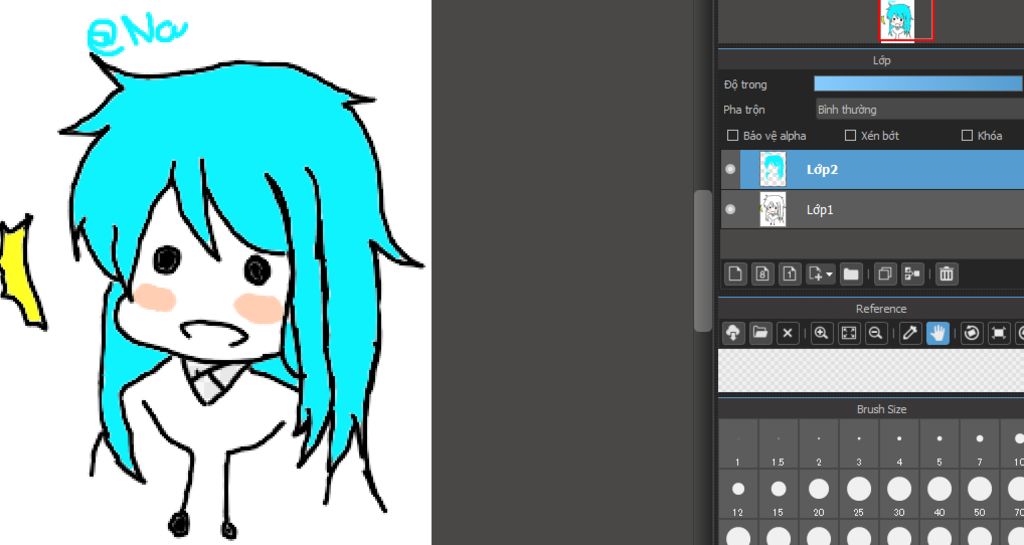
Task: Set brush size to 25
Action: 859,495
